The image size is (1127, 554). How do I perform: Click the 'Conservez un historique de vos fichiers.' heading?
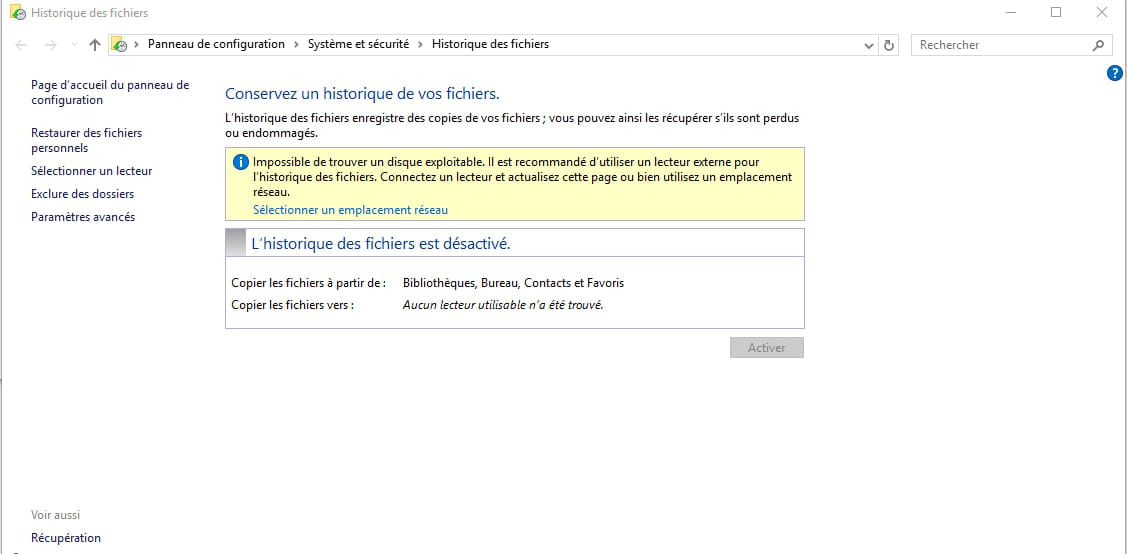pos(362,93)
